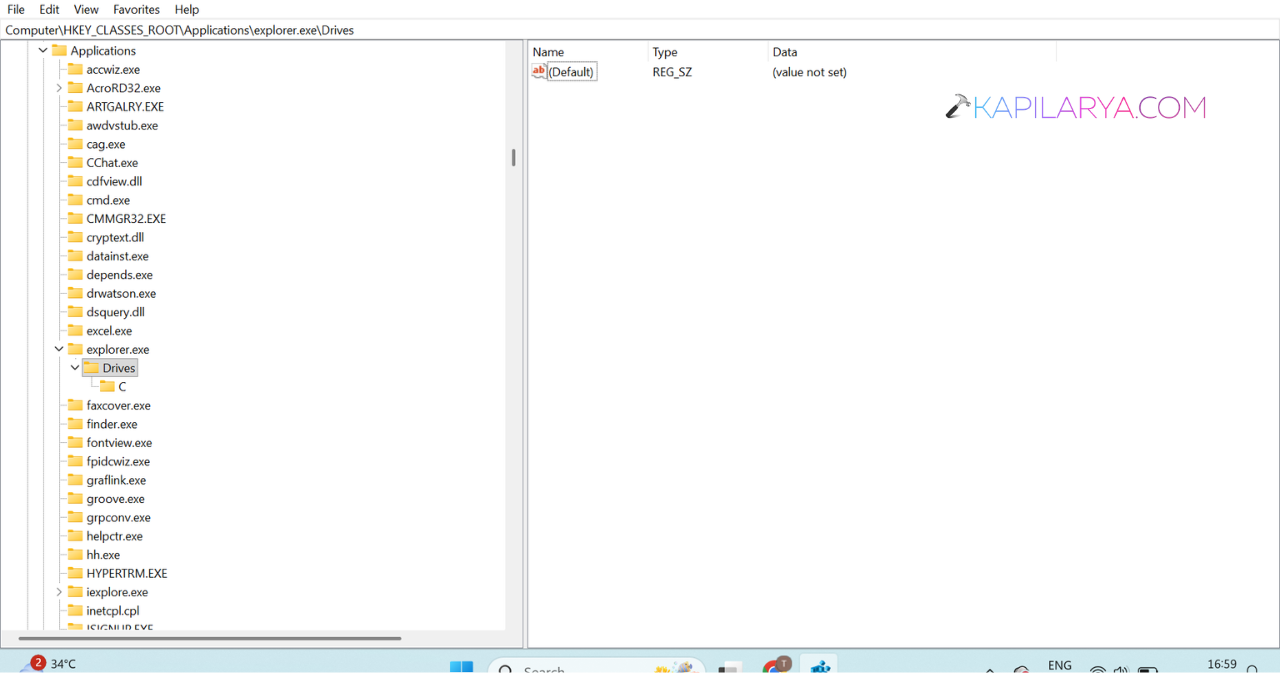
Task: Select the dsquery.dll key
Action: pos(115,312)
